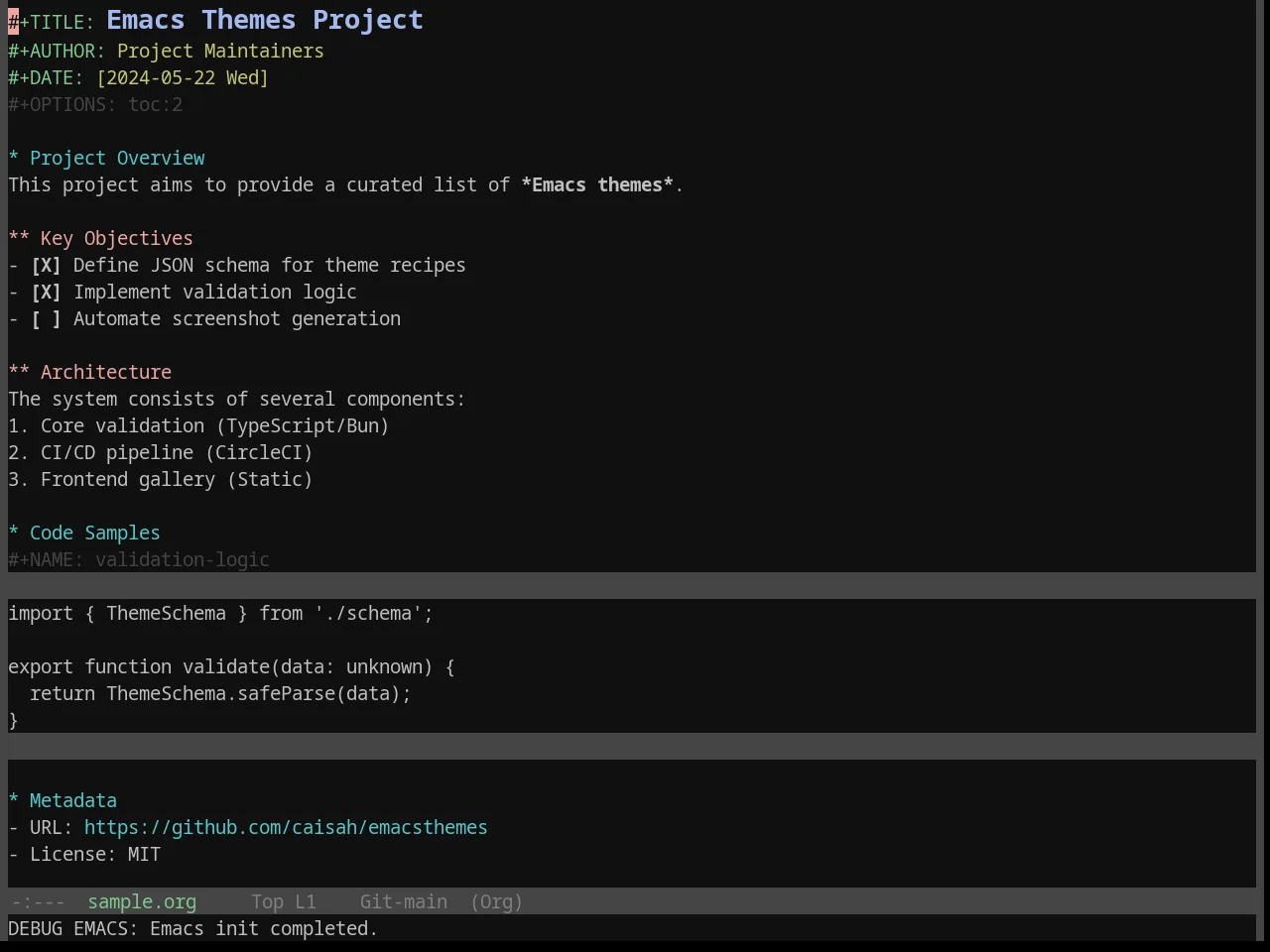Click sample.org buffer name in mode line
The height and width of the screenshot is (952, 1270).
pyautogui.click(x=142, y=901)
